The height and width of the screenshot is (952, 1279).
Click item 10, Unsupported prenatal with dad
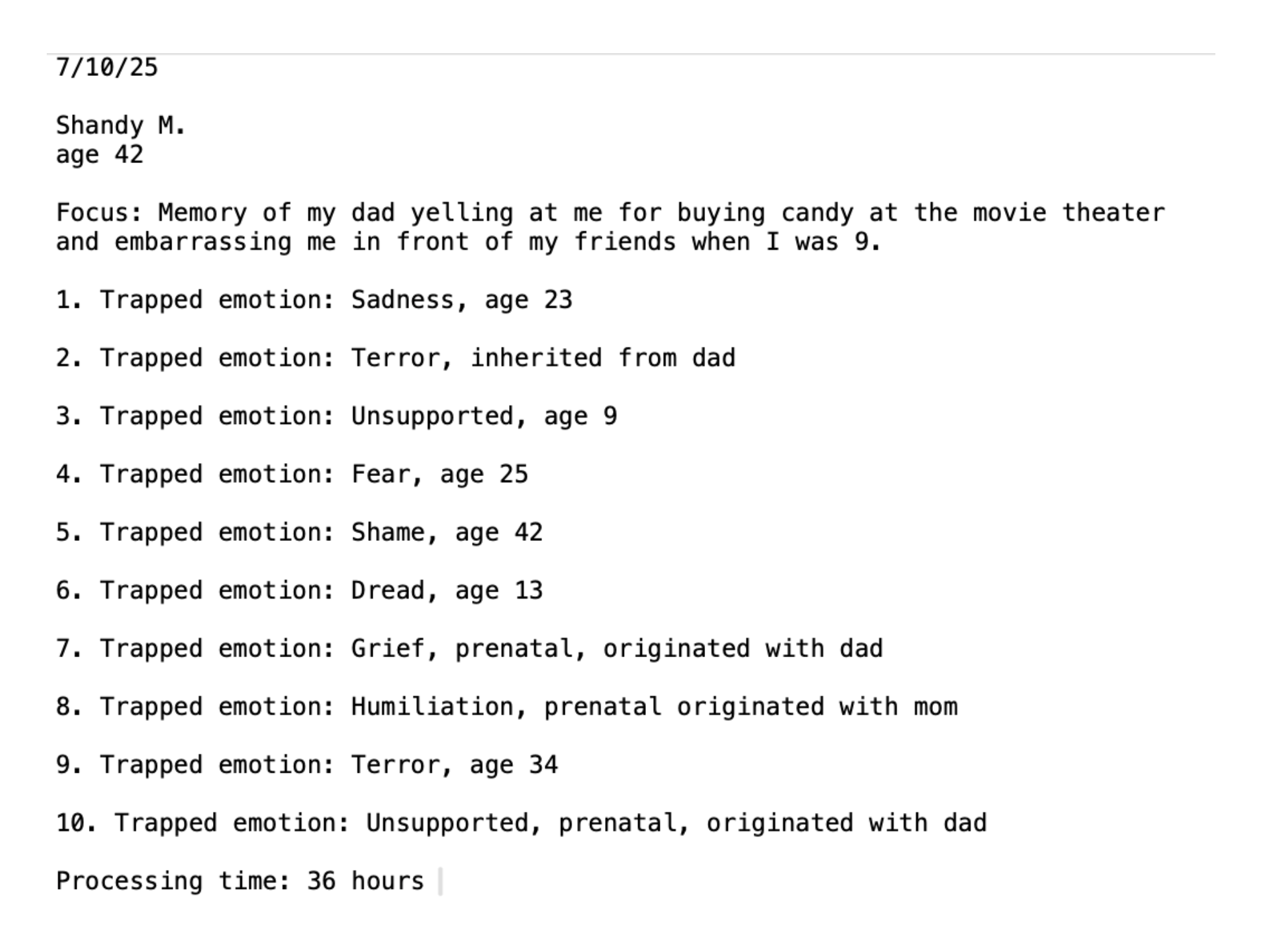(521, 823)
